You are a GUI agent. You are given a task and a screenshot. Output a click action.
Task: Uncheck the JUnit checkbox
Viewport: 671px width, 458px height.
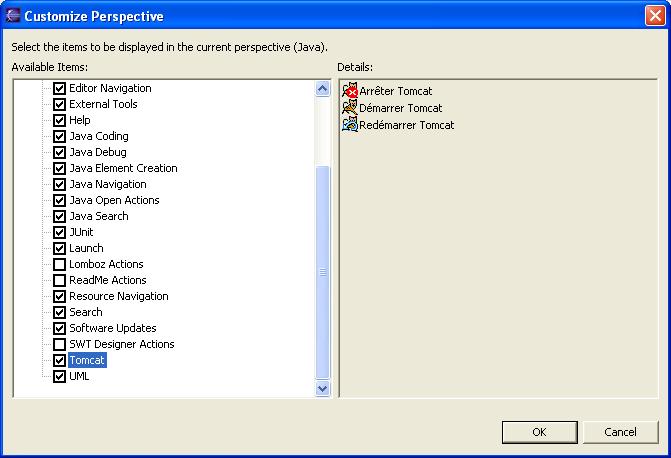tap(59, 232)
